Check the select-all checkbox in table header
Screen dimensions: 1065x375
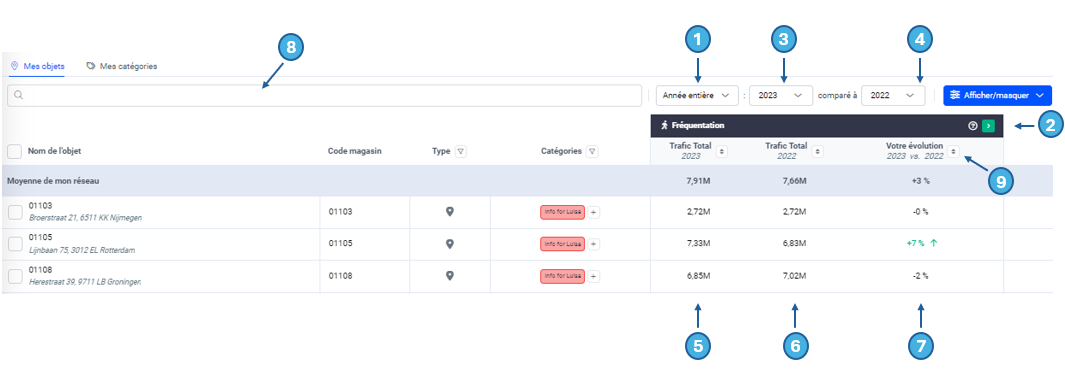14,151
